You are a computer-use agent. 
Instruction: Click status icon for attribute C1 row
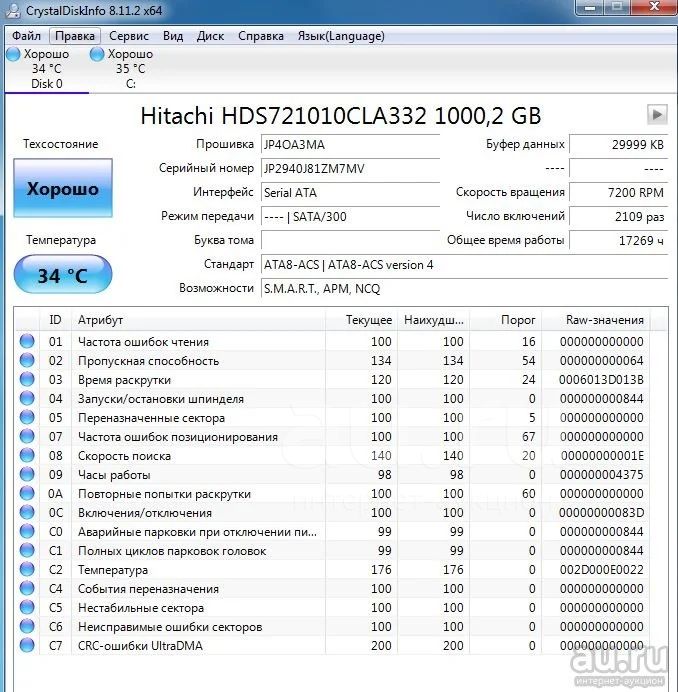coord(27,550)
